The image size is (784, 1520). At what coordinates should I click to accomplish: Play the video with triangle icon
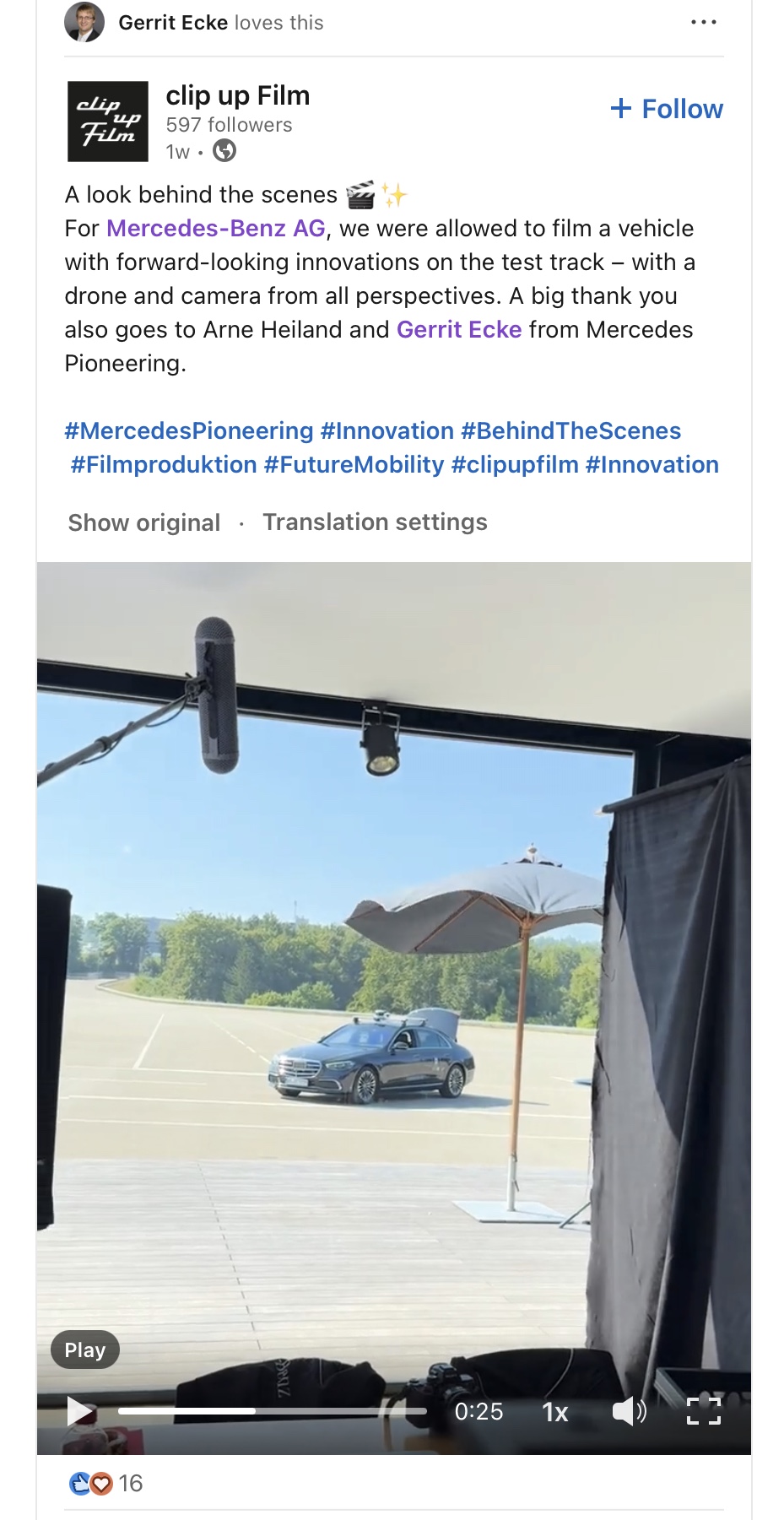coord(80,1410)
